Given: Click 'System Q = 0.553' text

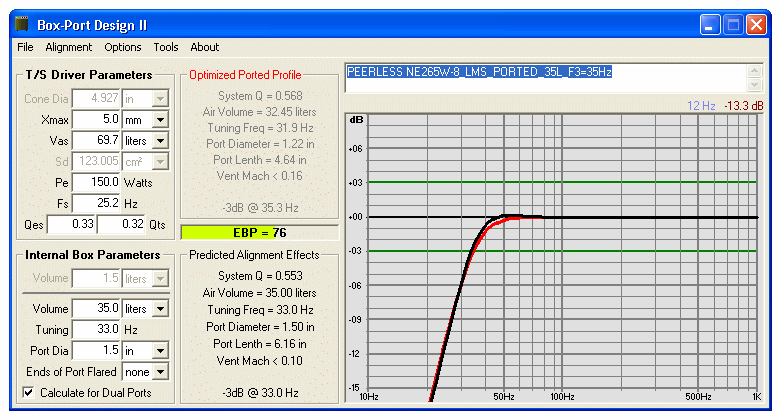Looking at the screenshot, I should (x=260, y=276).
